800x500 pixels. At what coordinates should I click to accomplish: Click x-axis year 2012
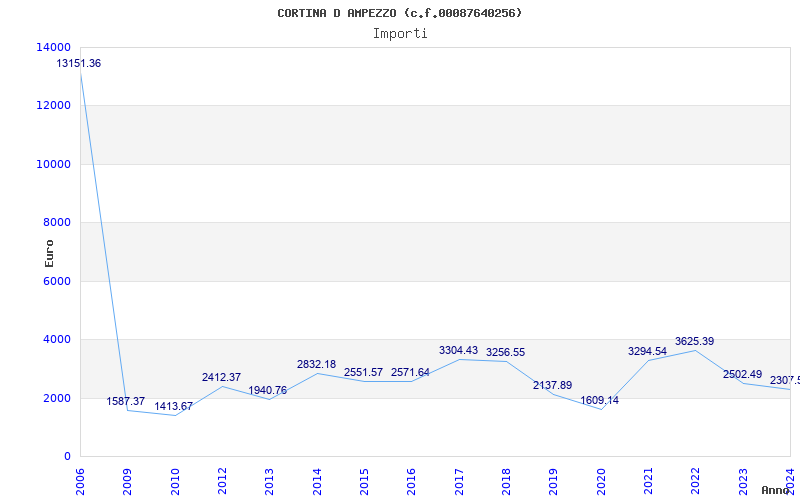[x=222, y=482]
